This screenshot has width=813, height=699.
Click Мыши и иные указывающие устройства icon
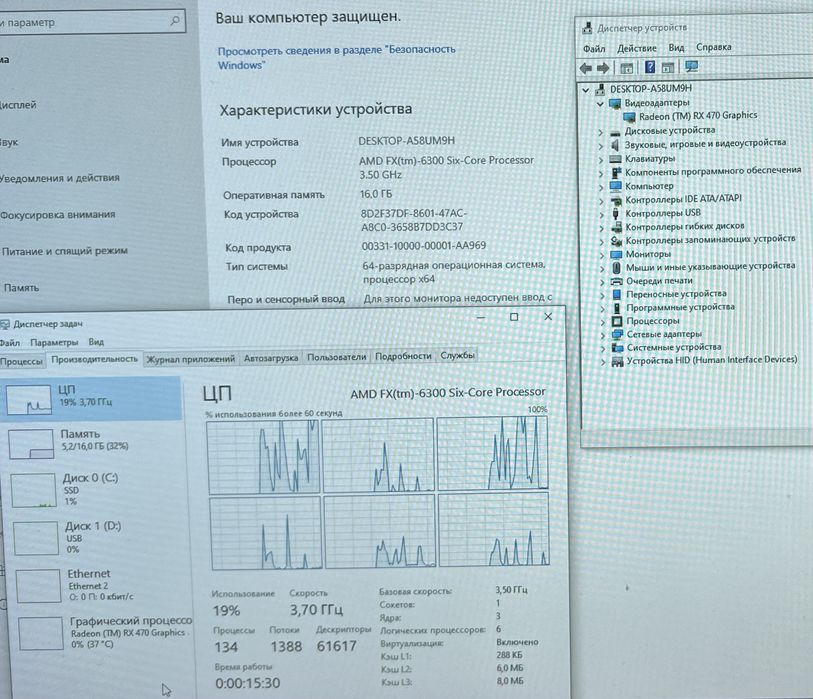pyautogui.click(x=616, y=268)
